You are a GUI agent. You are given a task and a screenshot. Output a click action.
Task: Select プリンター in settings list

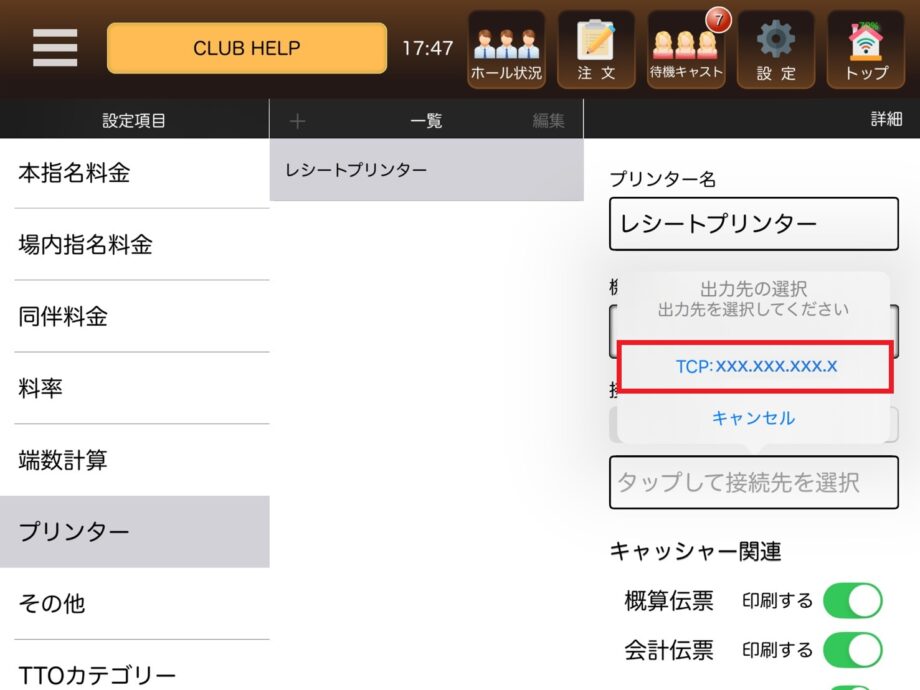tap(135, 532)
